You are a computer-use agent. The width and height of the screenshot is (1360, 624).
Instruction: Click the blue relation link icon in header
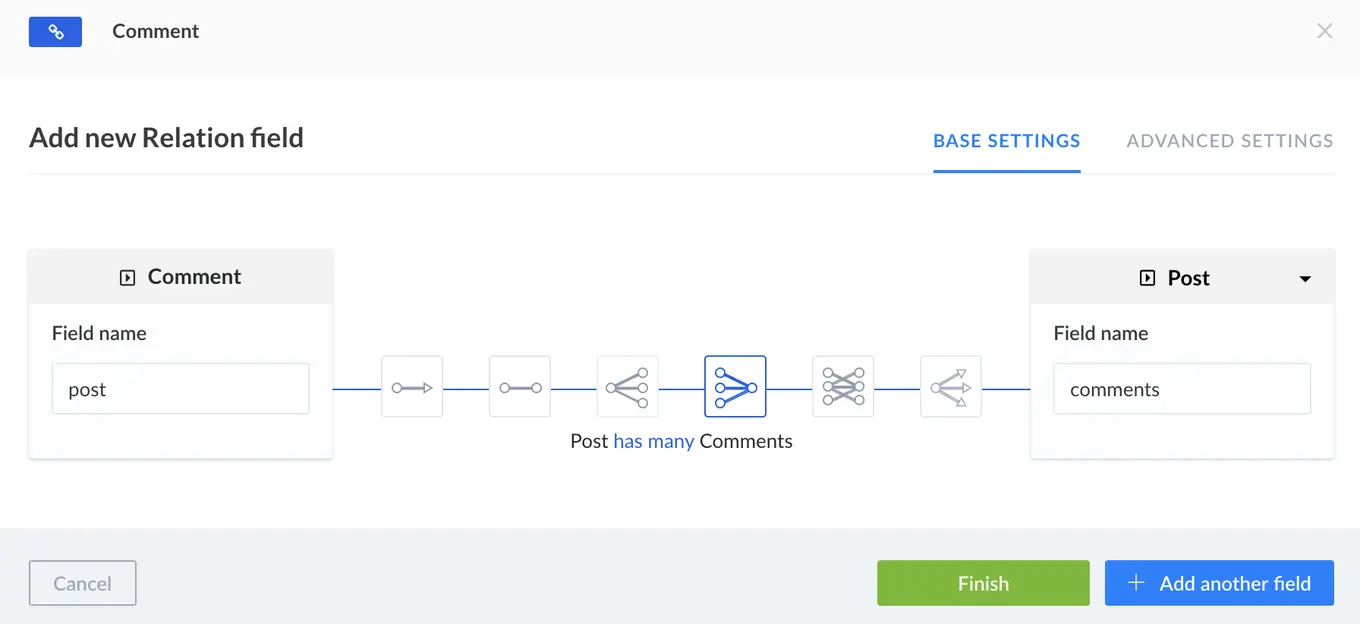55,31
